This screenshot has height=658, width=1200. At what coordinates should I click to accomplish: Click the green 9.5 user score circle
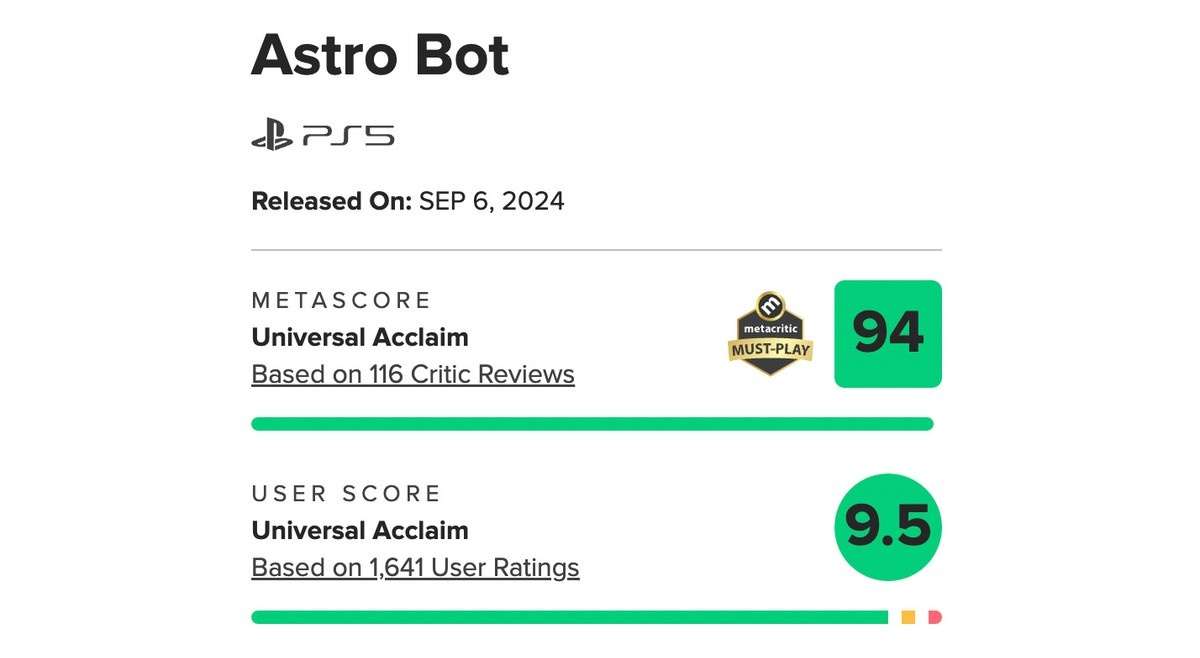click(x=888, y=527)
